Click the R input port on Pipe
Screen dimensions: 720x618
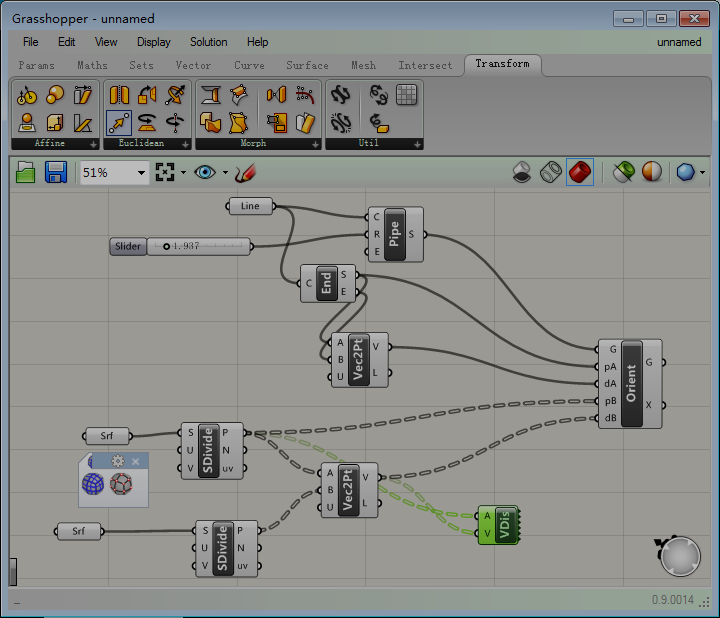367,235
